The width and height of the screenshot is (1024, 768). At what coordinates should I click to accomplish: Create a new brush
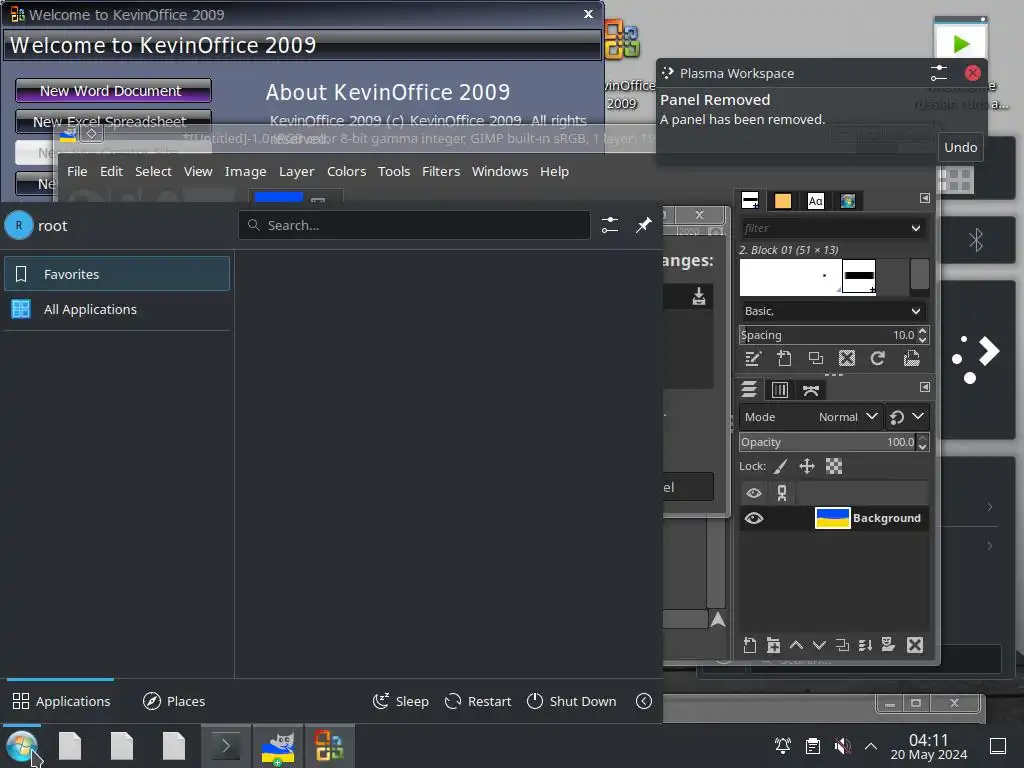coord(784,358)
